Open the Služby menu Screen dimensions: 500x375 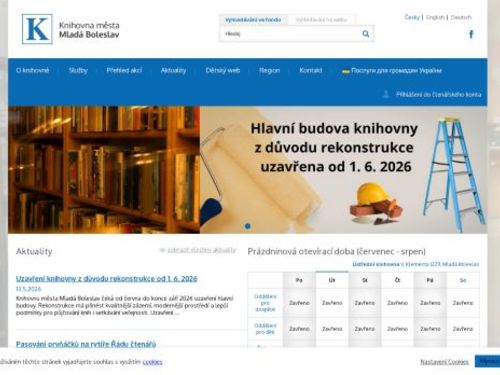[x=78, y=70]
